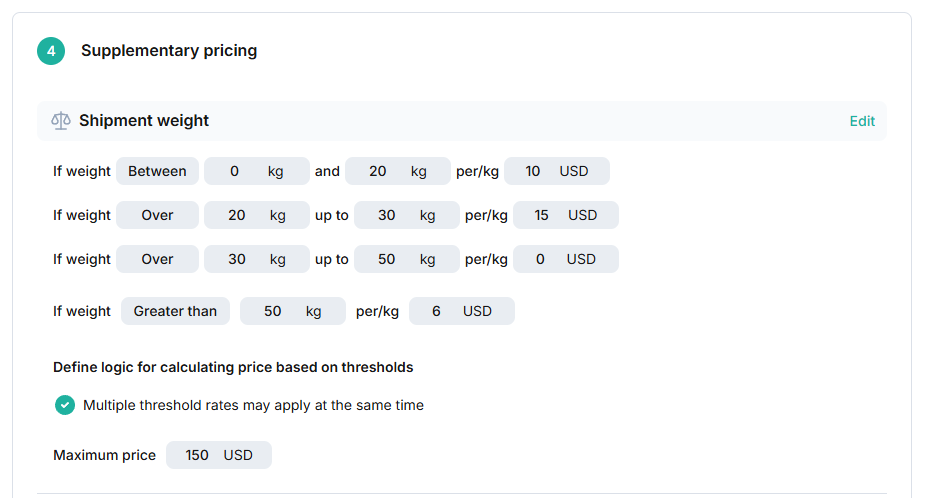Screen dimensions: 925x498
Task: Click the Supplementary pricing section heading
Action: 169,51
